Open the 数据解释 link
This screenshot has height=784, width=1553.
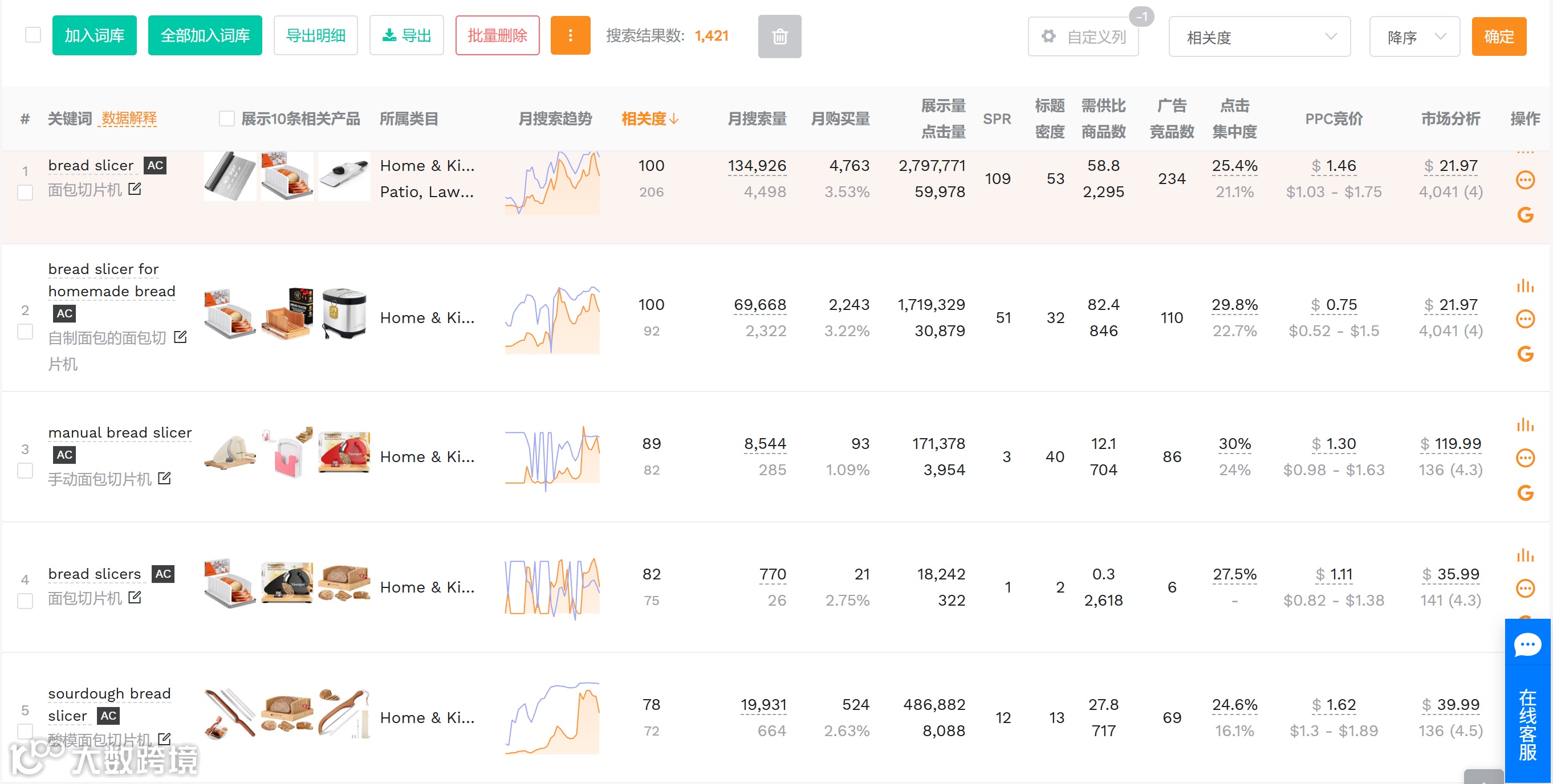129,118
